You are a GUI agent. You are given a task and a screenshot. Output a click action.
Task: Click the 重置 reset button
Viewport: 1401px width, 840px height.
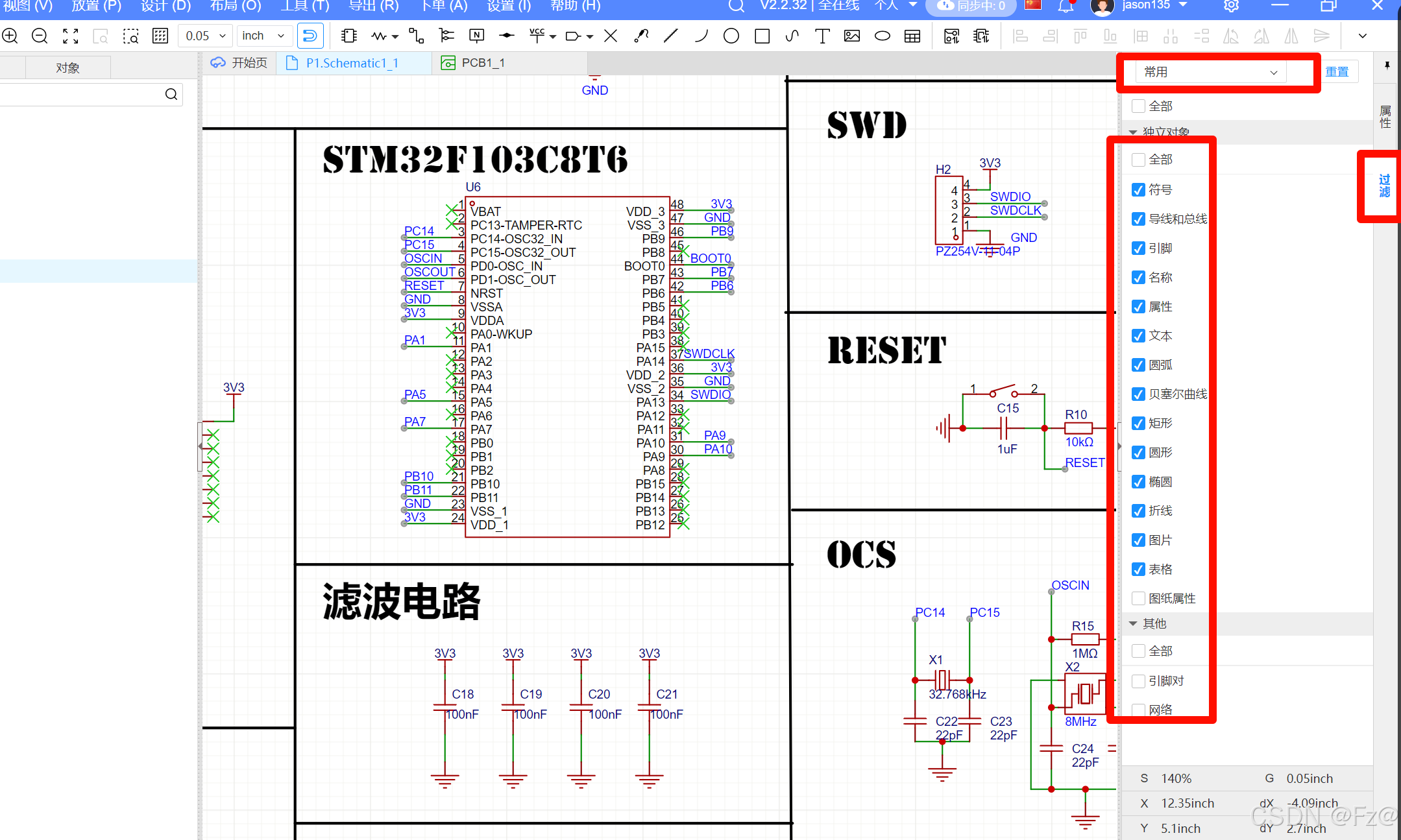click(1336, 72)
